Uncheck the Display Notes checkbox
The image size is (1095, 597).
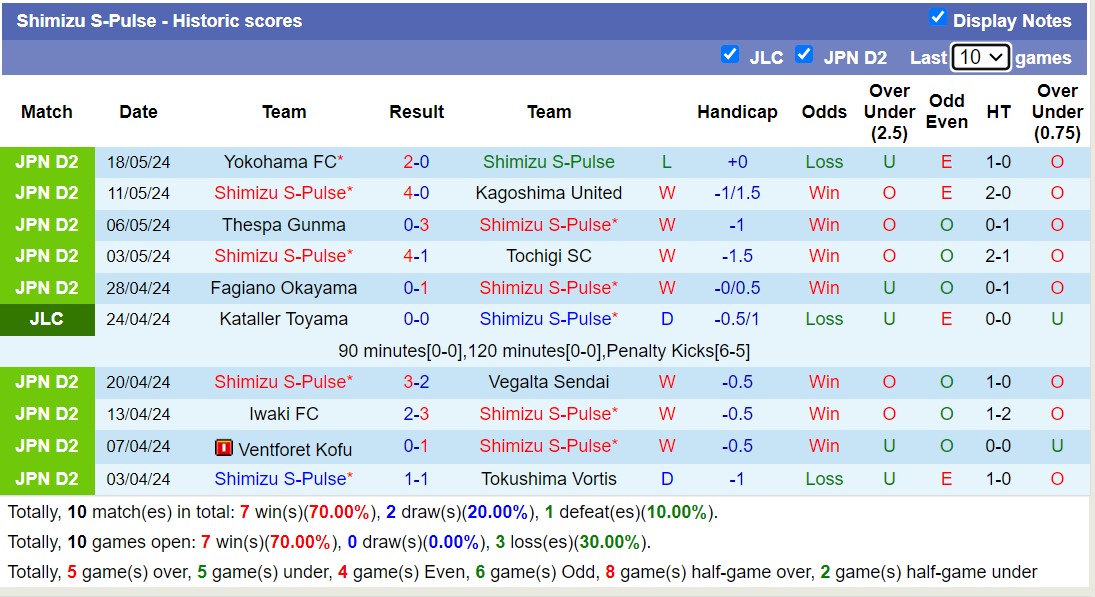[937, 17]
